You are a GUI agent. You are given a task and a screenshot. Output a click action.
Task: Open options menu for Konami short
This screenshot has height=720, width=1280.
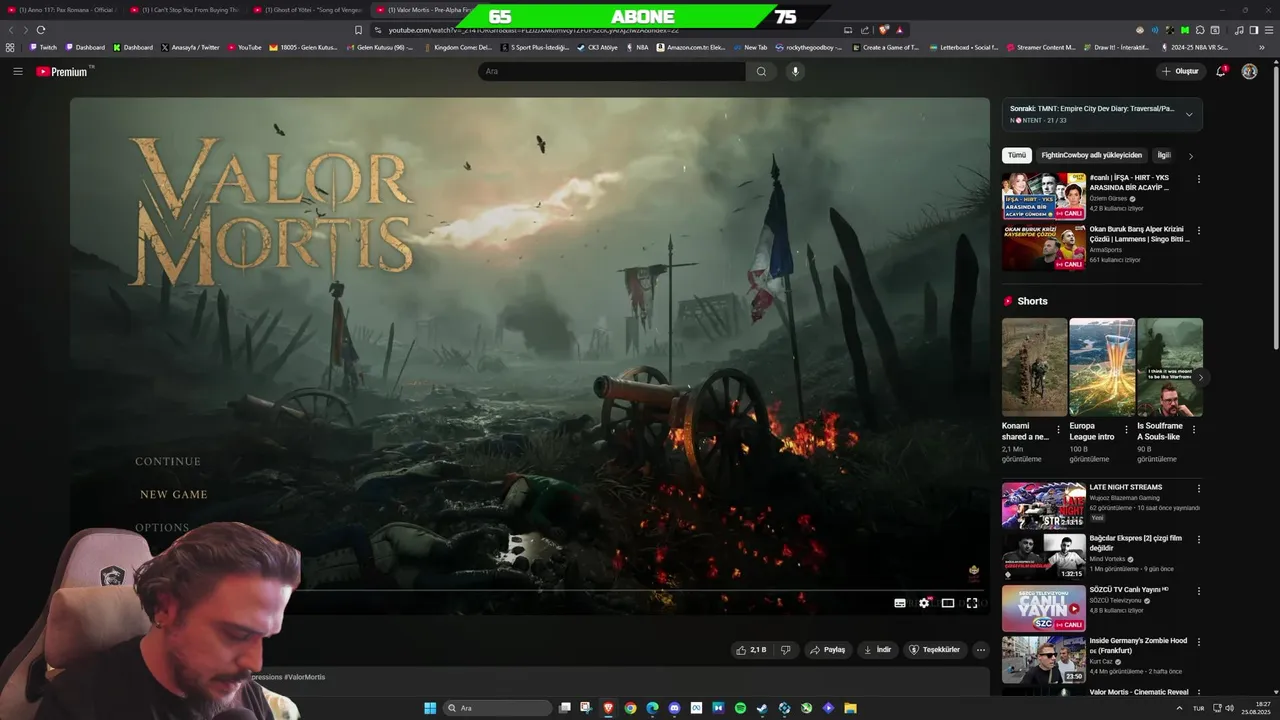pyautogui.click(x=1059, y=430)
